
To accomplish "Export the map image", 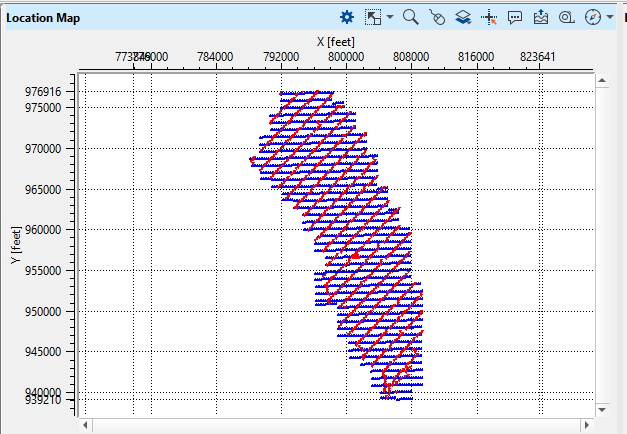I will click(541, 17).
